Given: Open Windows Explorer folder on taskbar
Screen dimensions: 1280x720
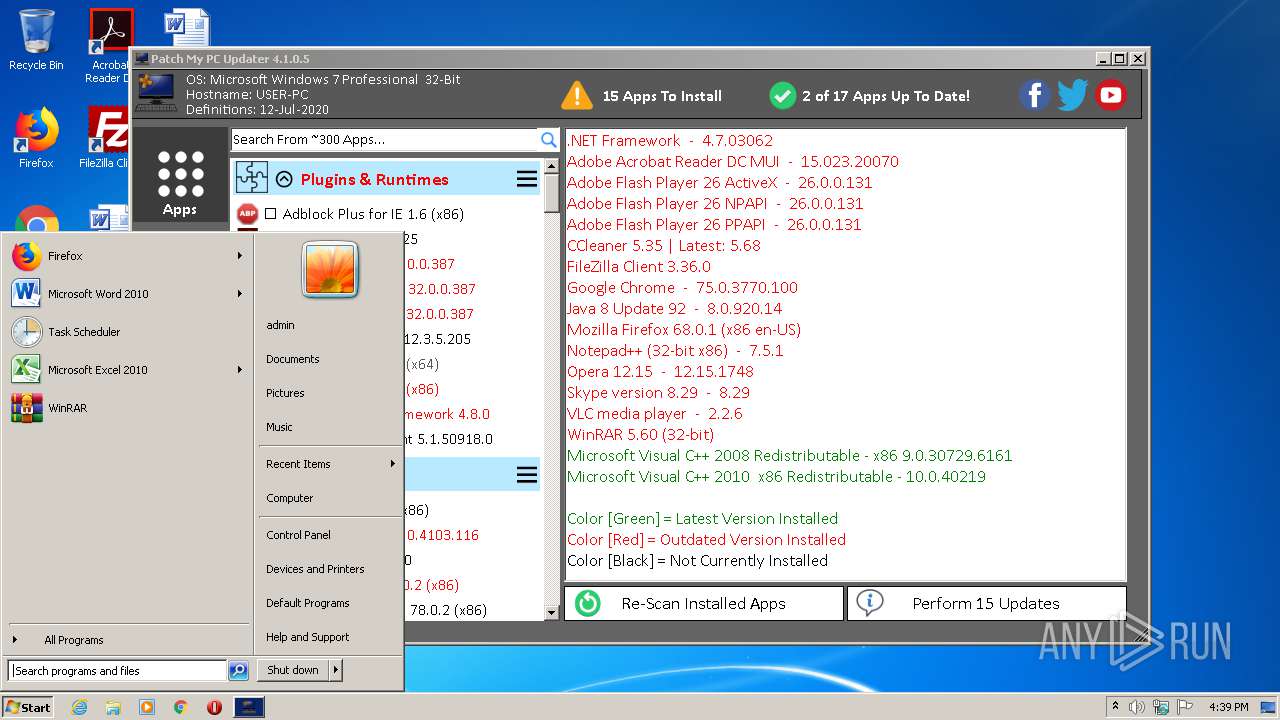Looking at the screenshot, I should tap(113, 707).
